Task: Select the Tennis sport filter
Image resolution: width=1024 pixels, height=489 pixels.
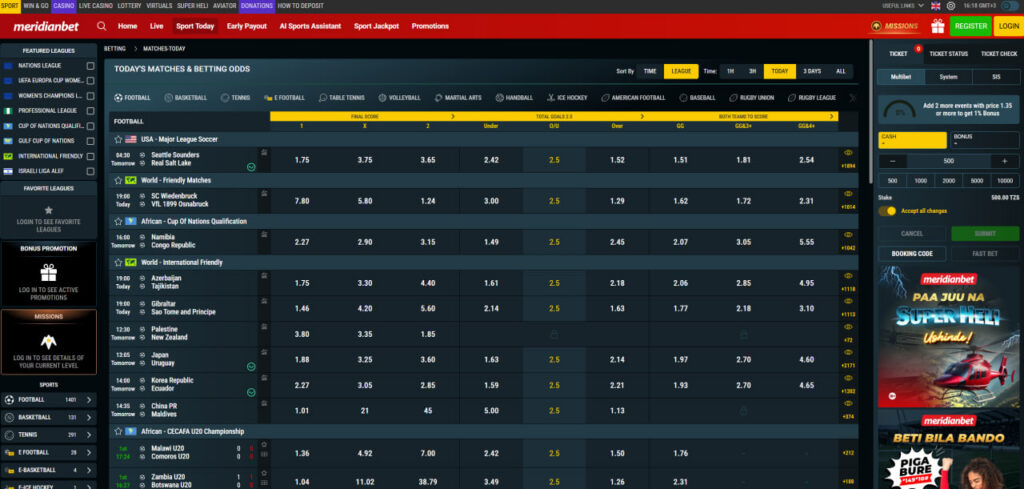Action: coord(236,98)
